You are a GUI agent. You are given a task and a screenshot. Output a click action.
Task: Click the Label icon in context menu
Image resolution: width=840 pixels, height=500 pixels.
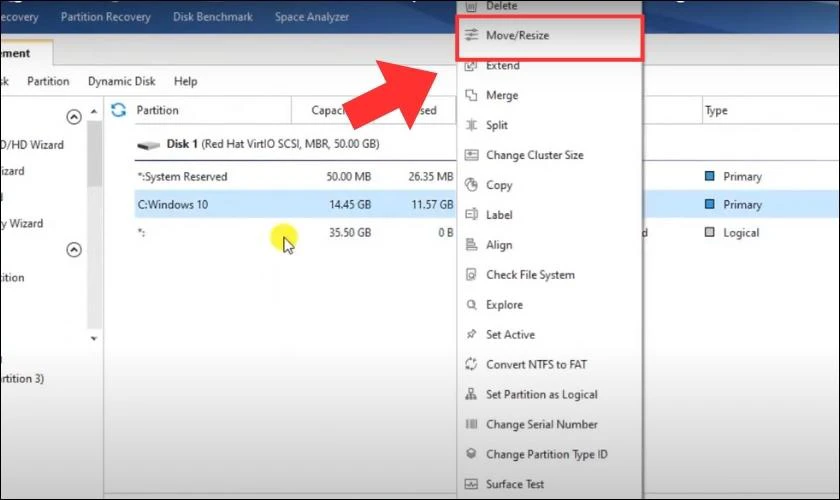471,215
